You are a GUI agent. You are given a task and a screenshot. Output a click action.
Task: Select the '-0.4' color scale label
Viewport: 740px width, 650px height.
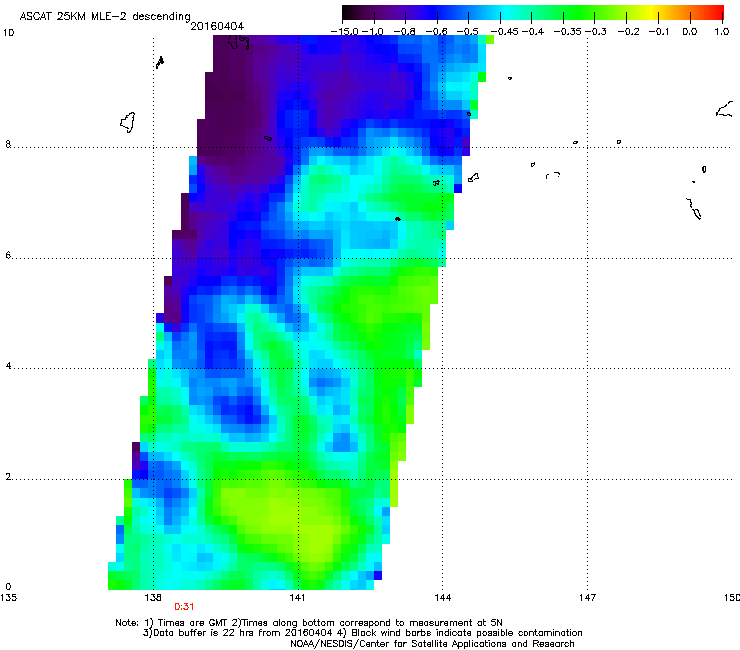[x=533, y=32]
